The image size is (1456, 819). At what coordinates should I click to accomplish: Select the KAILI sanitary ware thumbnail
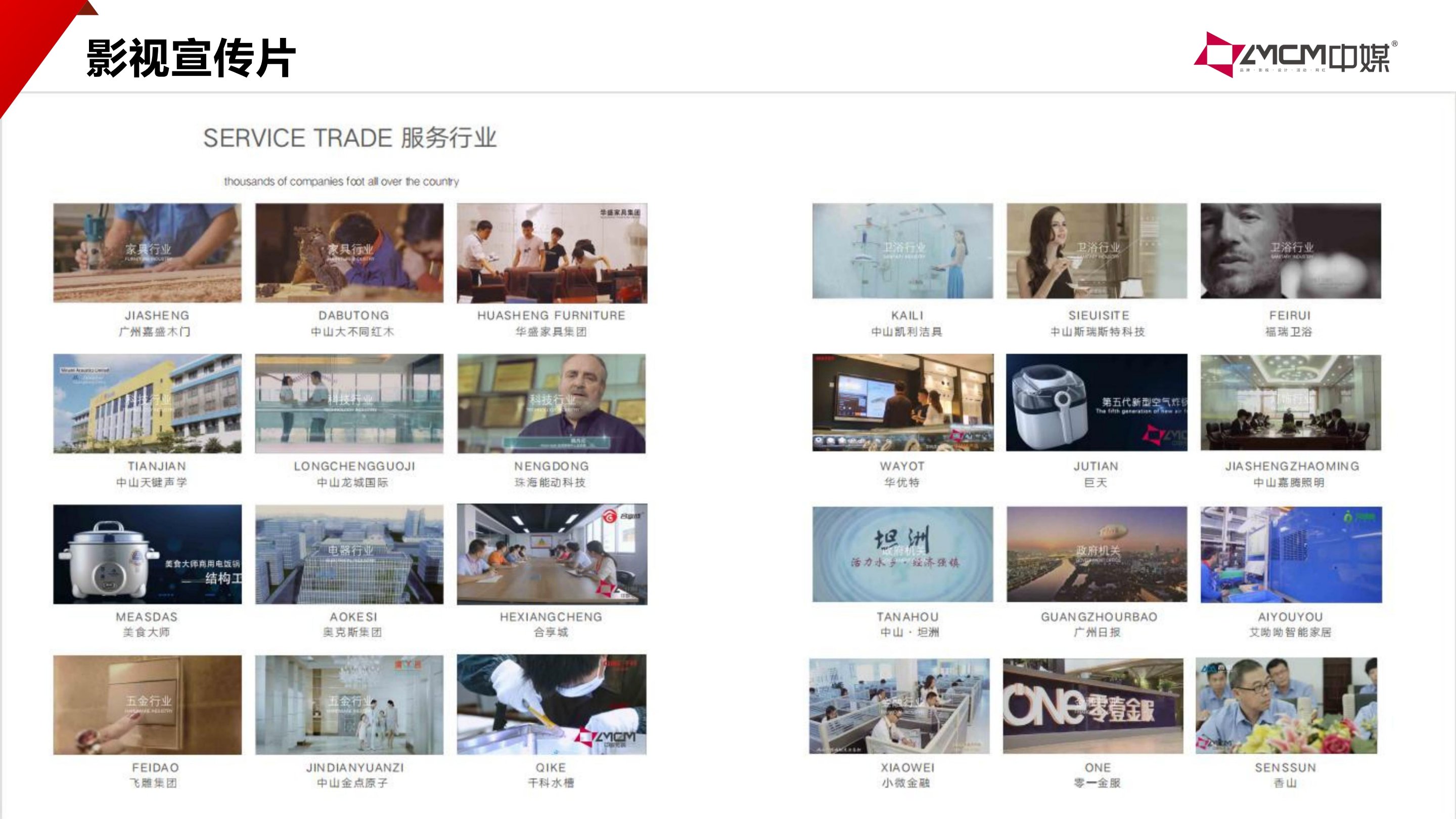click(x=902, y=250)
